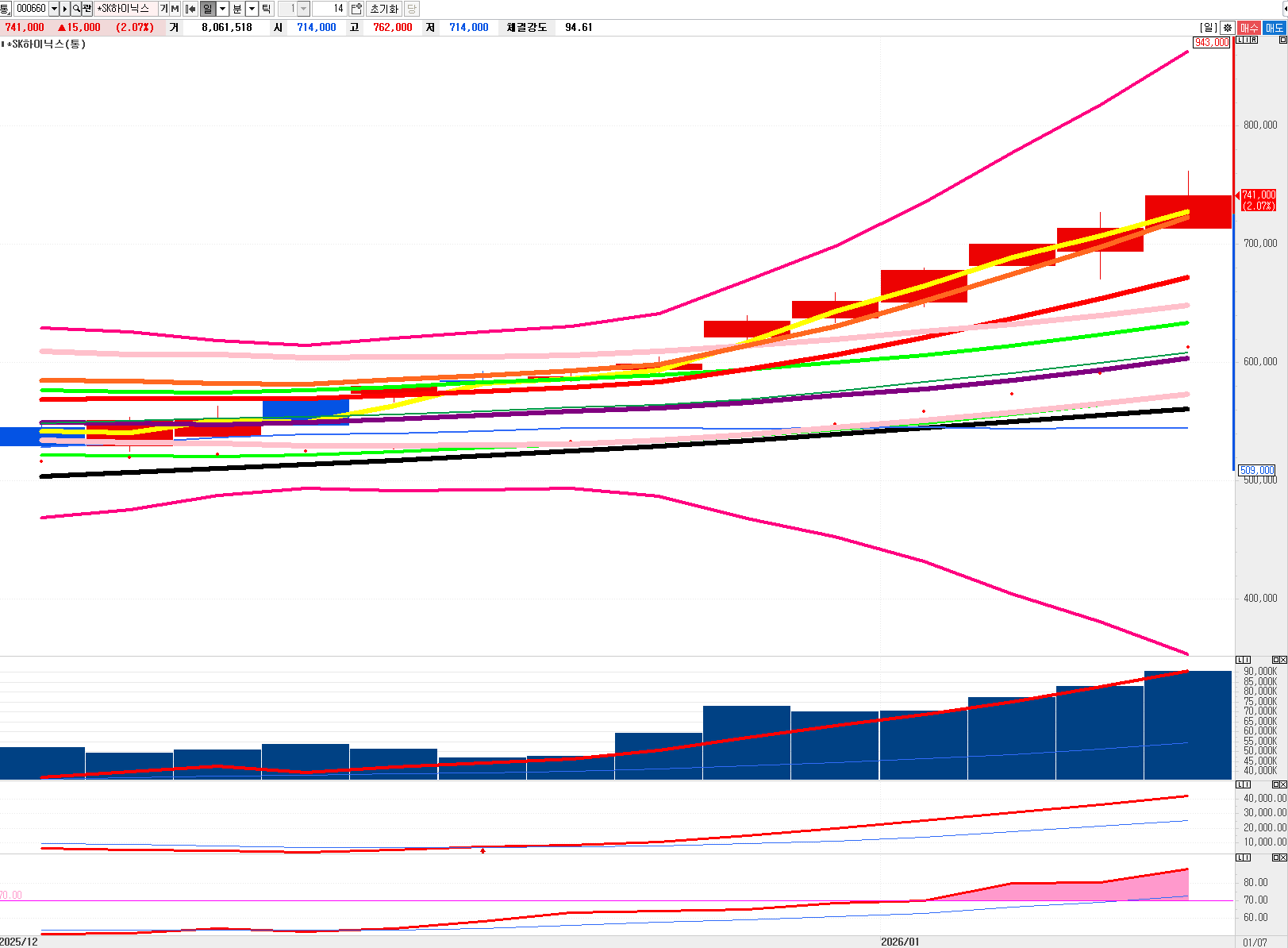The image size is (1288, 948).
Task: Open the chart settings gear icon
Action: click(x=1227, y=28)
